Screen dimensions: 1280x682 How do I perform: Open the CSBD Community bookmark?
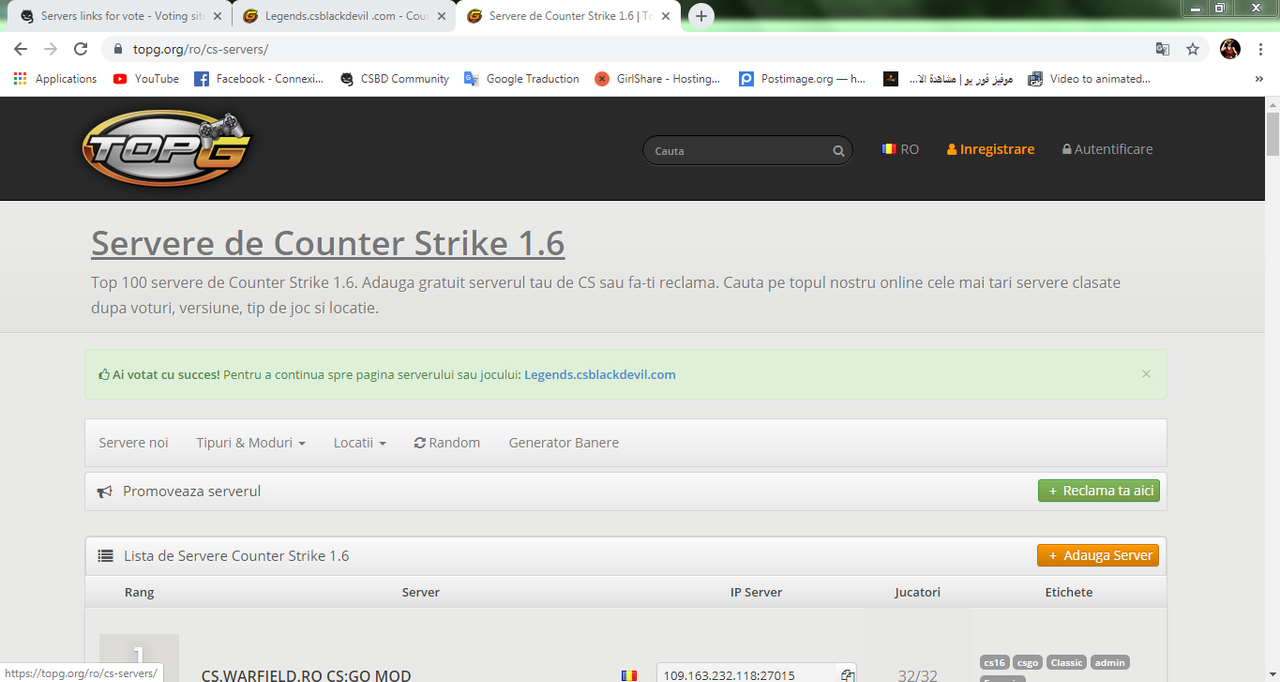(394, 79)
